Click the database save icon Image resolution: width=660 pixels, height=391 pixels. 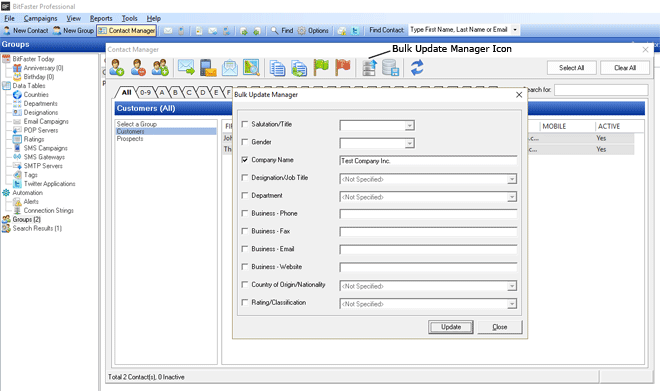(x=391, y=68)
